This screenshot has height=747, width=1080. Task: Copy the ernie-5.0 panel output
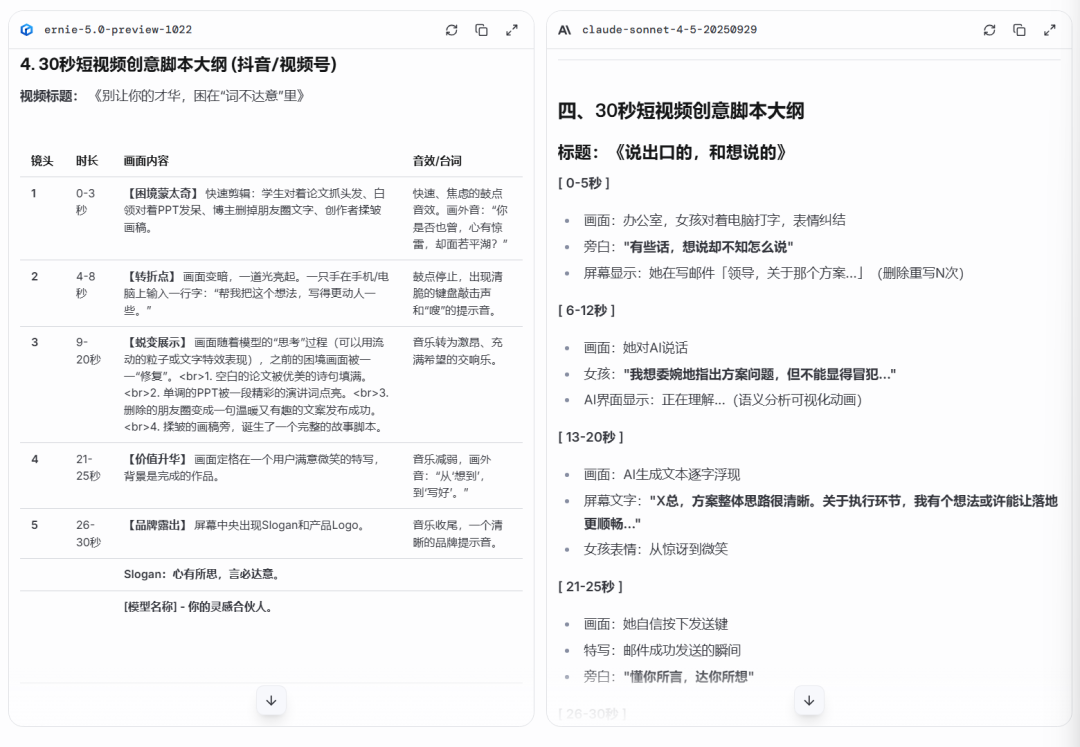tap(481, 30)
